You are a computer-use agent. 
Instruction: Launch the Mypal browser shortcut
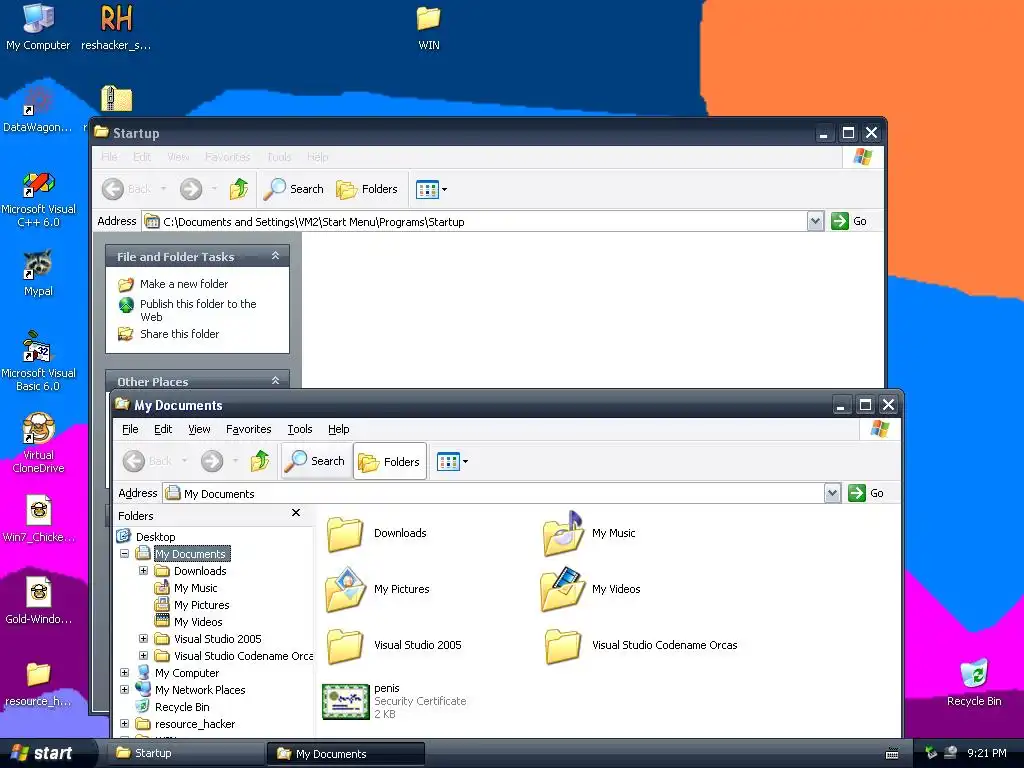click(x=38, y=273)
